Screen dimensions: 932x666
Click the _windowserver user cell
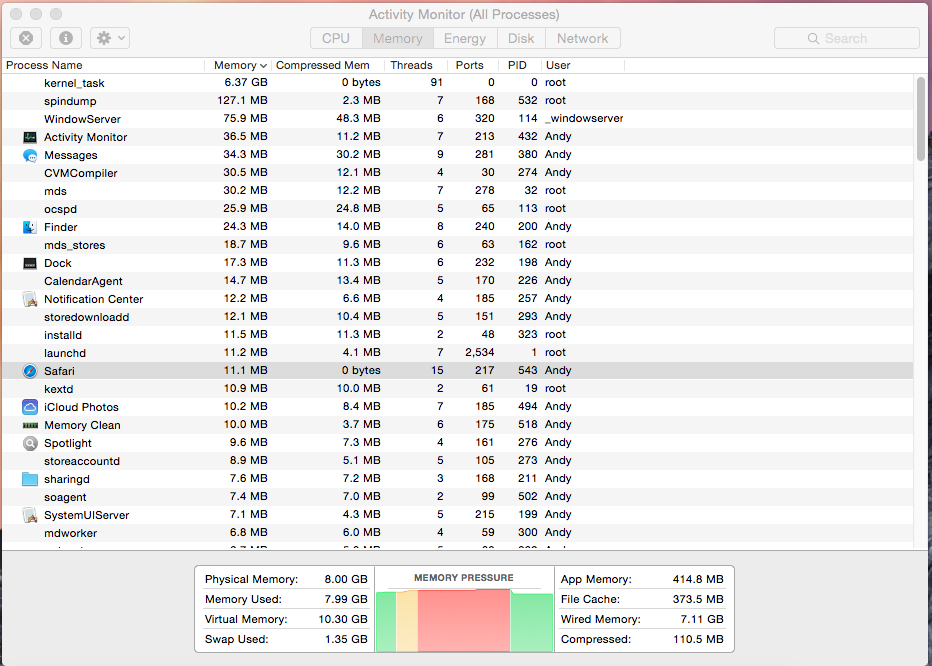click(584, 118)
